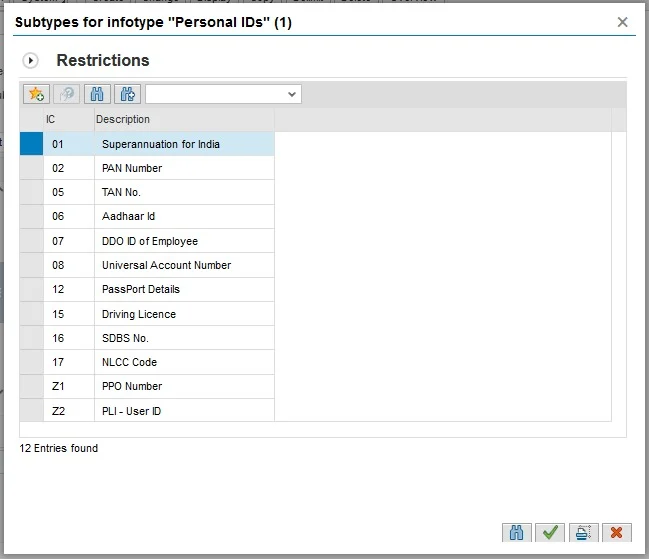
Task: Click the IC code Z2 cell
Action: click(69, 411)
